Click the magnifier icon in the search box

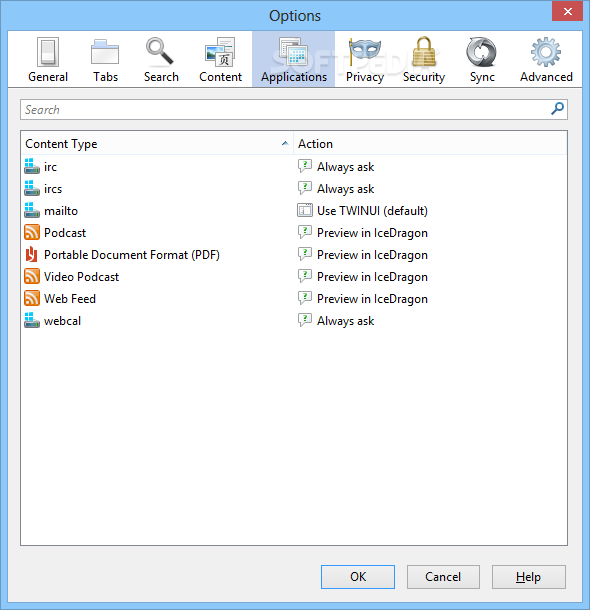(x=557, y=109)
